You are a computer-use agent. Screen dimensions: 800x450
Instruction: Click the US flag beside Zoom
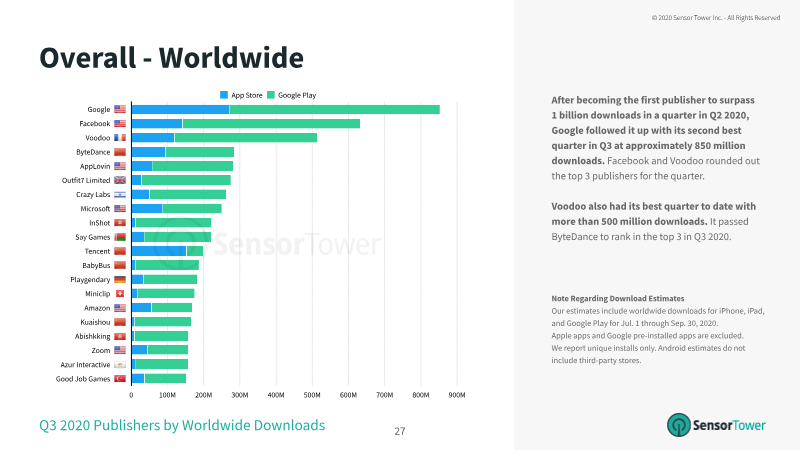120,350
